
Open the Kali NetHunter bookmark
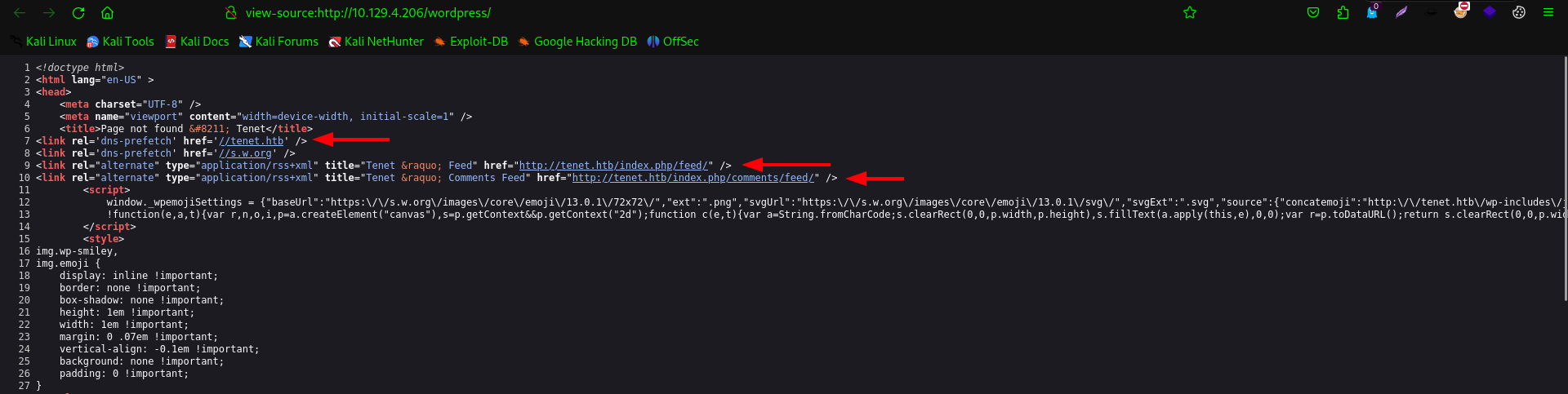click(376, 42)
